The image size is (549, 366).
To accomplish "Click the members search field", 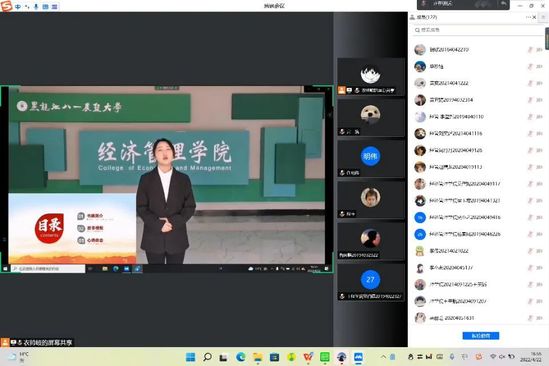I will click(478, 30).
